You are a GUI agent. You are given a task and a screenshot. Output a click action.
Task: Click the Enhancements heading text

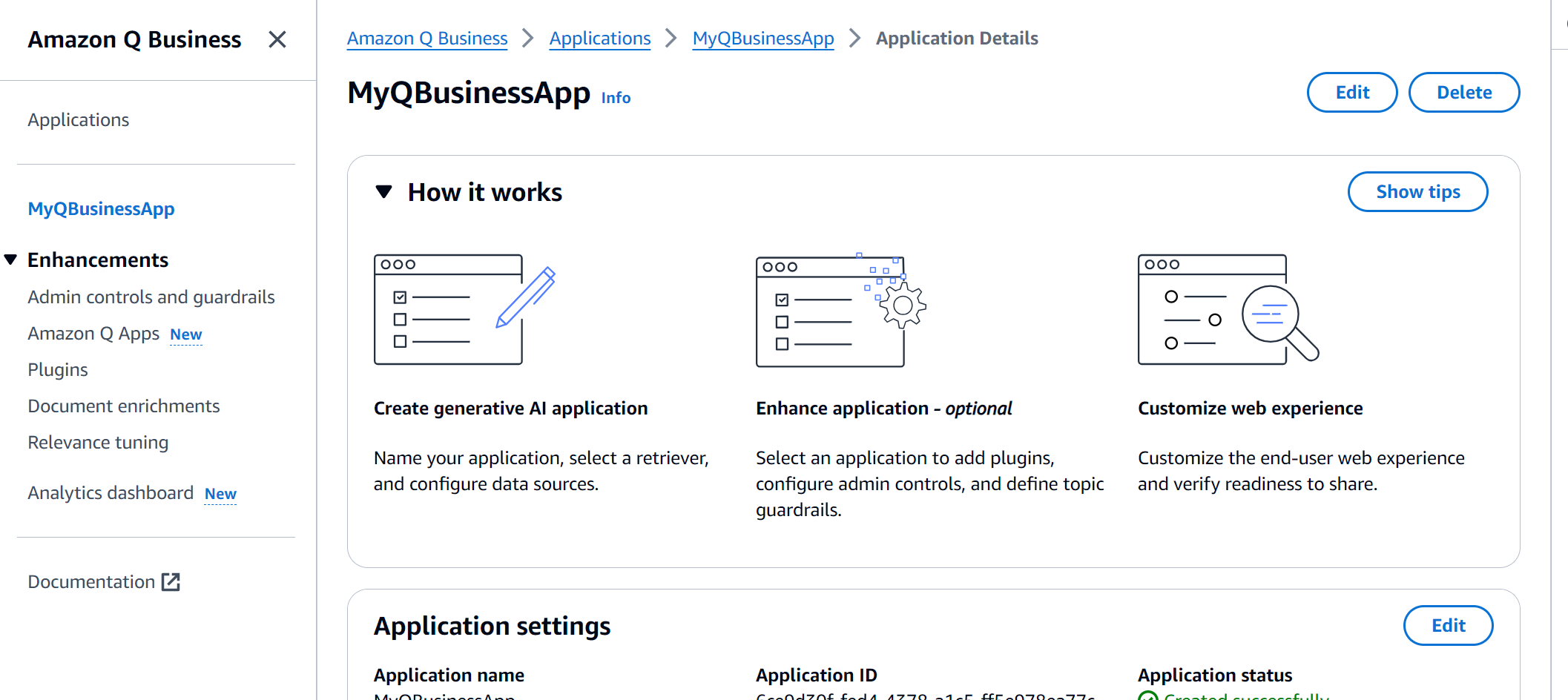pos(98,260)
